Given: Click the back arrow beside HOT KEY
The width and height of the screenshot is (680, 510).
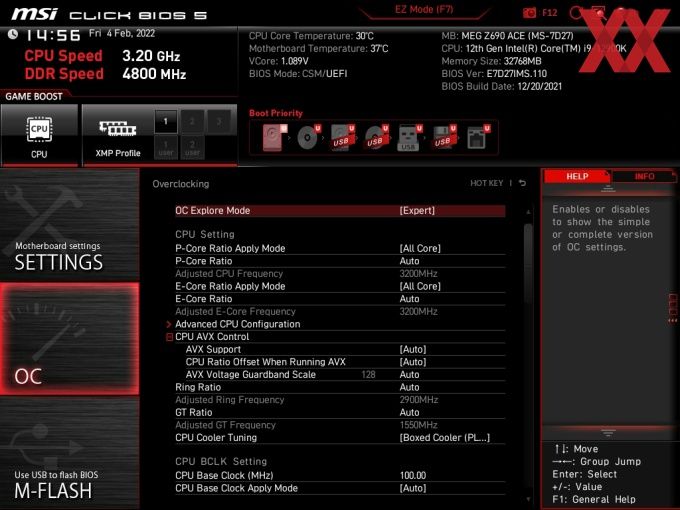Looking at the screenshot, I should (x=523, y=183).
